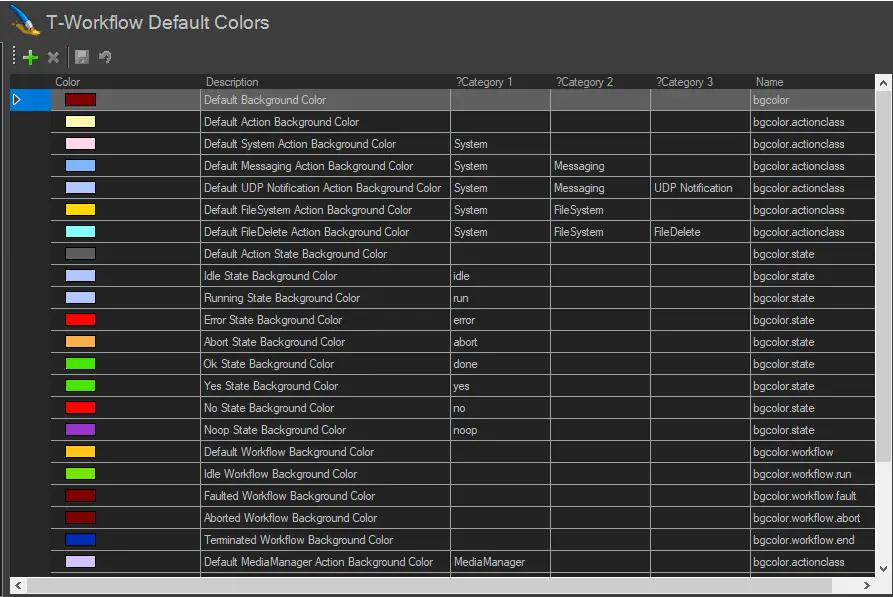Click the floppy disk Save icon
Viewport: 893px width, 597px height.
tap(82, 58)
